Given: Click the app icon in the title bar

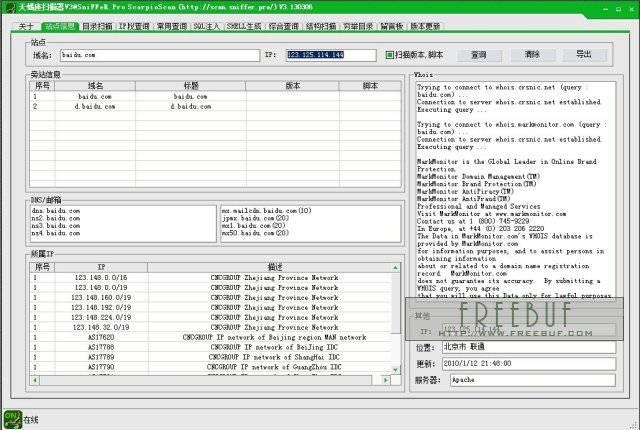Looking at the screenshot, I should pos(9,7).
